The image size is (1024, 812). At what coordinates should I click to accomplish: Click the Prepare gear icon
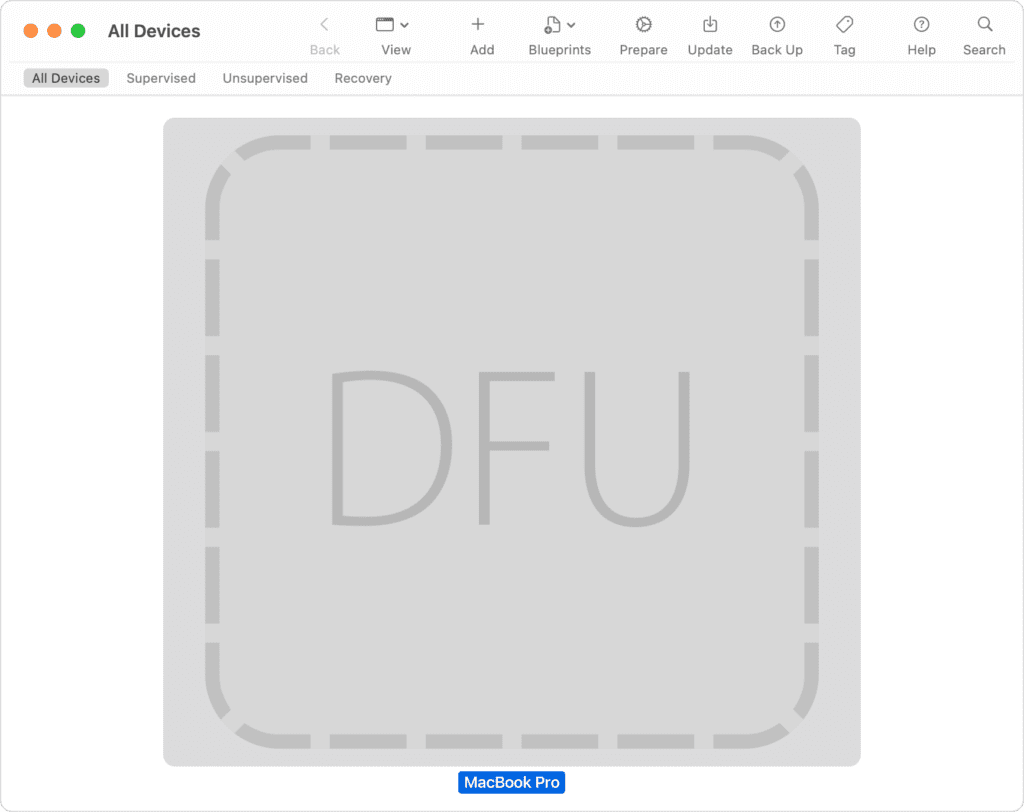click(x=643, y=25)
